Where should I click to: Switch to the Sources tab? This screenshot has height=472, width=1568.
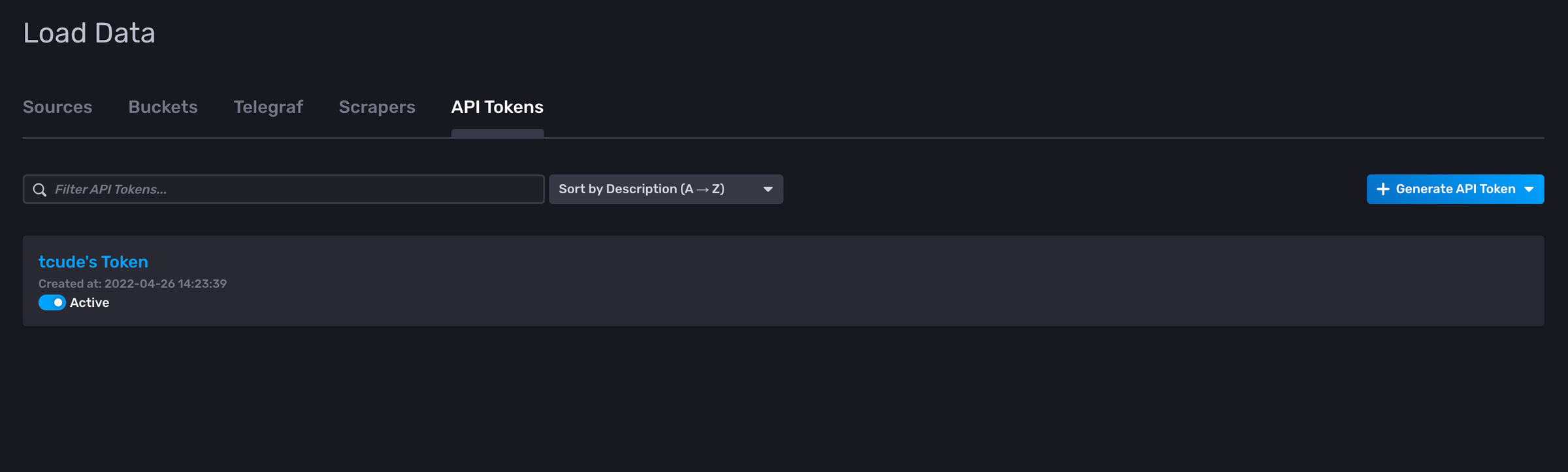click(57, 106)
